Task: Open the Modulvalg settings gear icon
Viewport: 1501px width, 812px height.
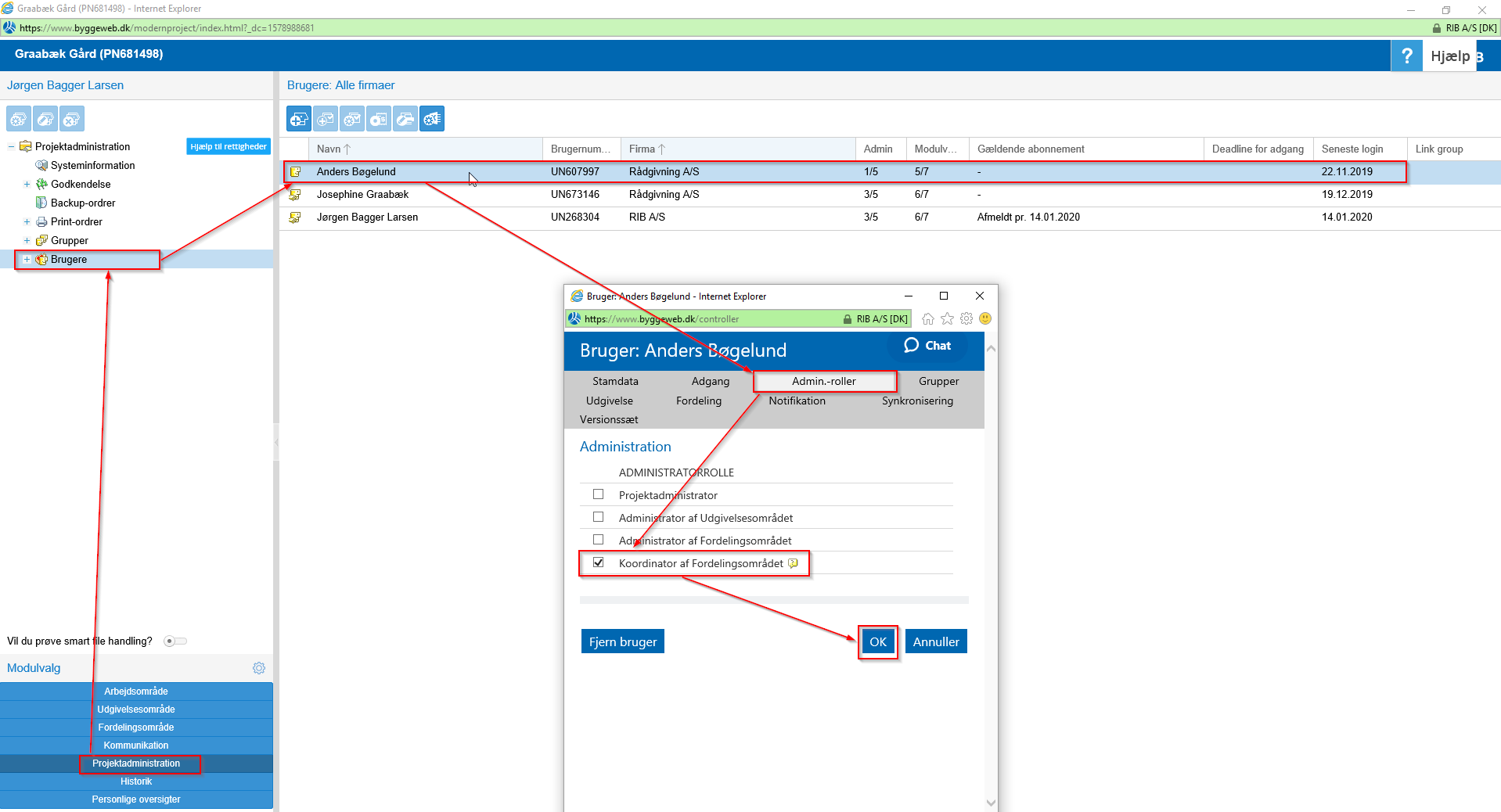Action: coord(259,668)
